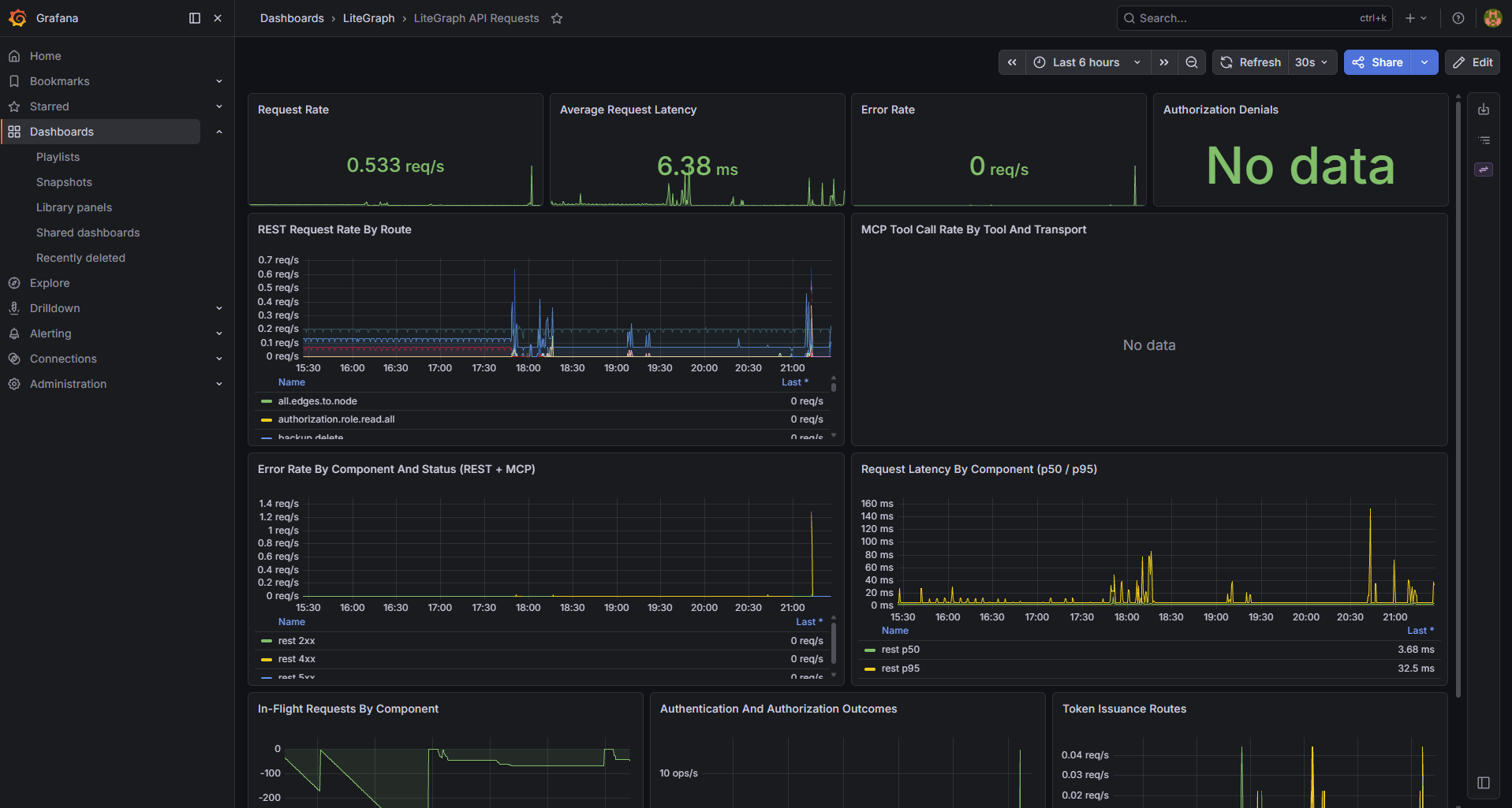Toggle the bottom-right dock panel icon
The width and height of the screenshot is (1512, 808).
[1484, 783]
